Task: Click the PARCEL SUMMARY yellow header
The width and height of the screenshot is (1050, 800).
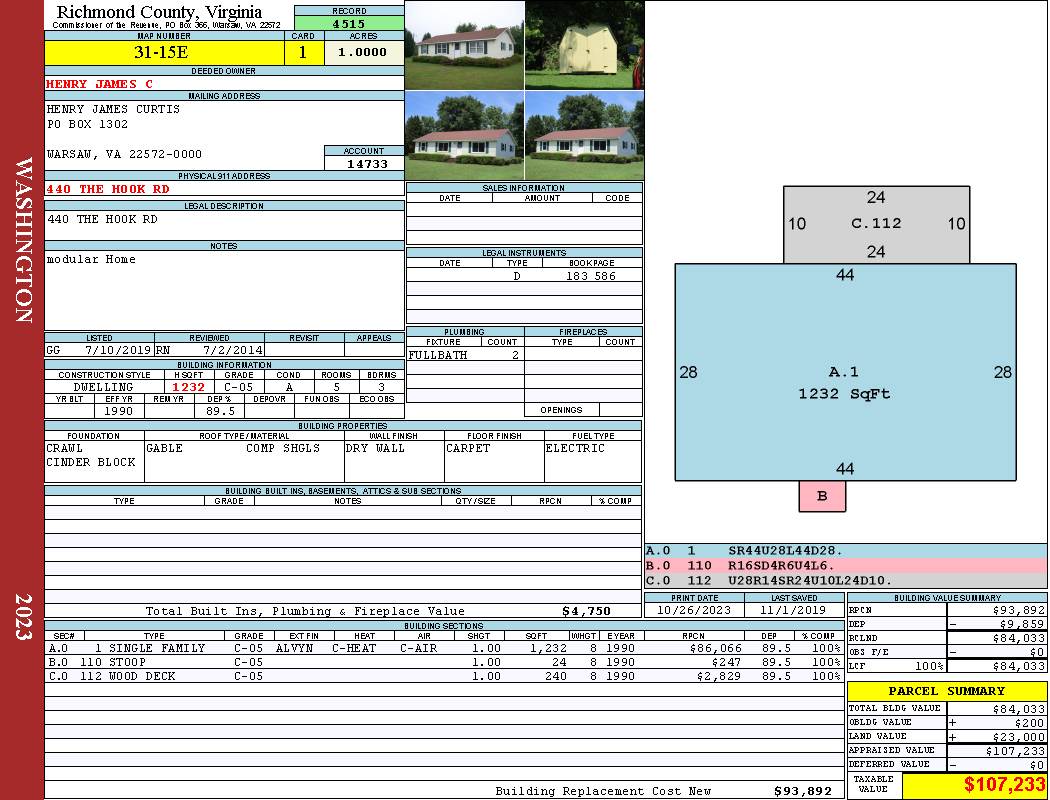Action: (x=946, y=691)
